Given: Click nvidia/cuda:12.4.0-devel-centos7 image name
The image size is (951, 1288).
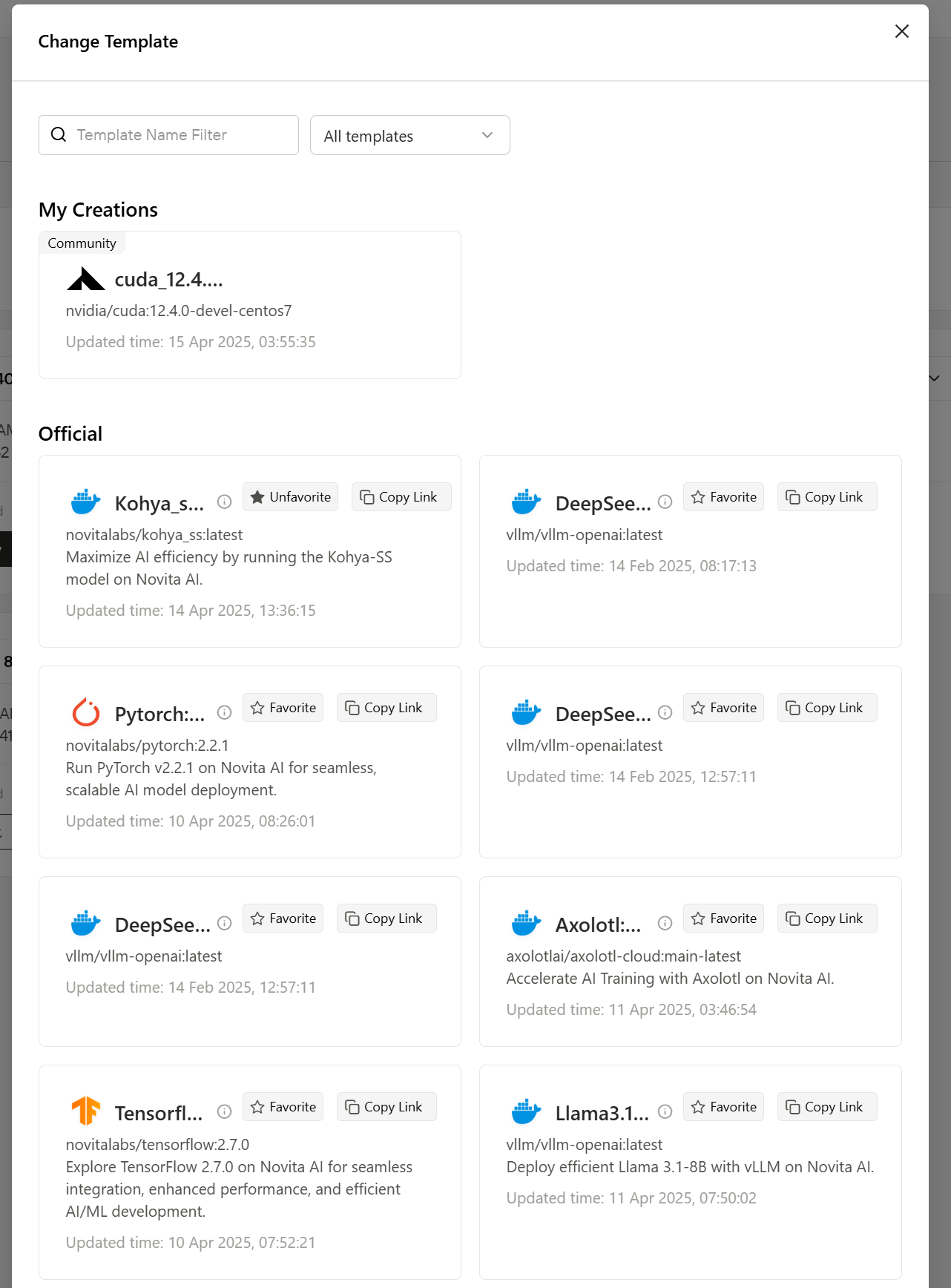Looking at the screenshot, I should [179, 311].
